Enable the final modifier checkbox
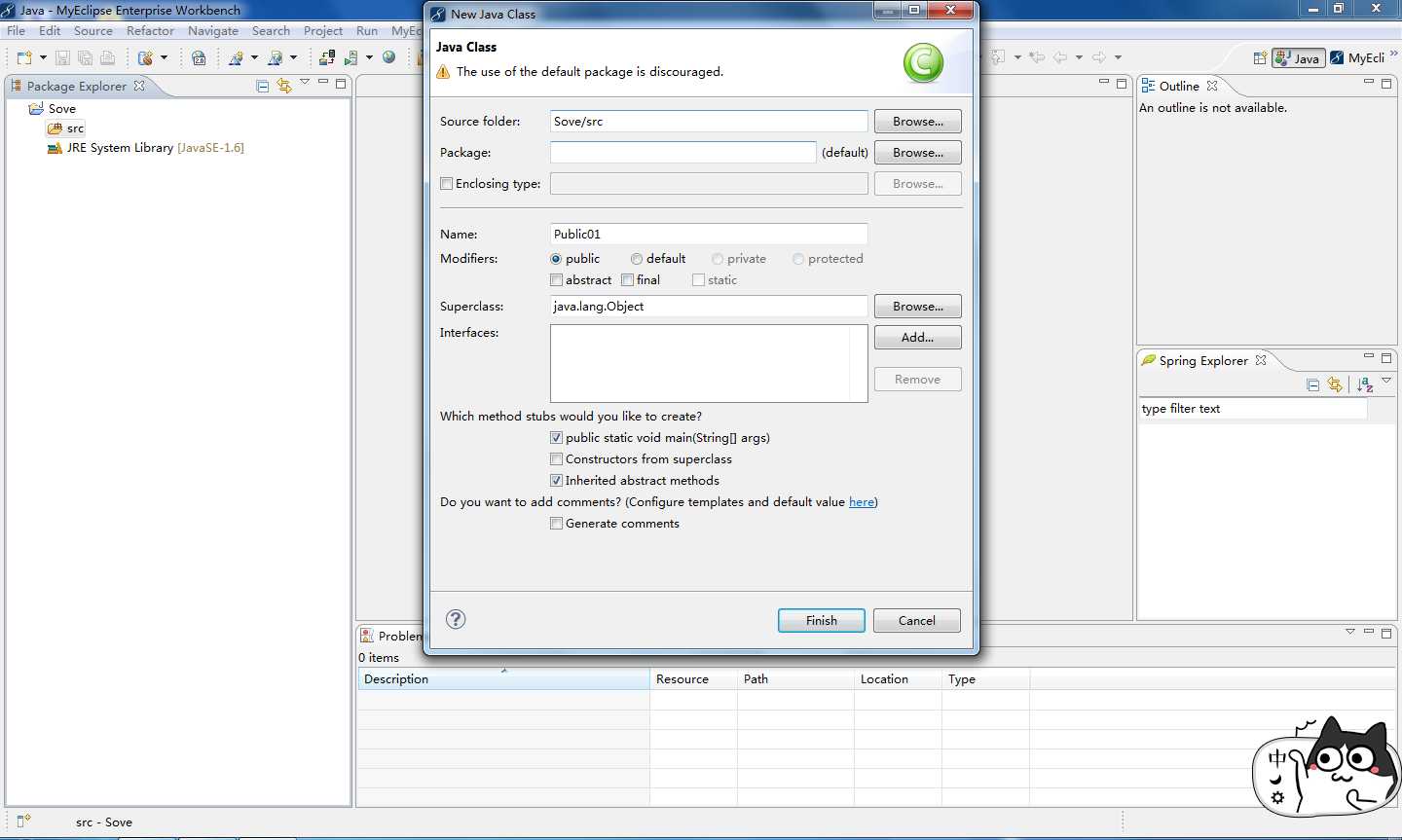The image size is (1402, 840). [x=627, y=280]
